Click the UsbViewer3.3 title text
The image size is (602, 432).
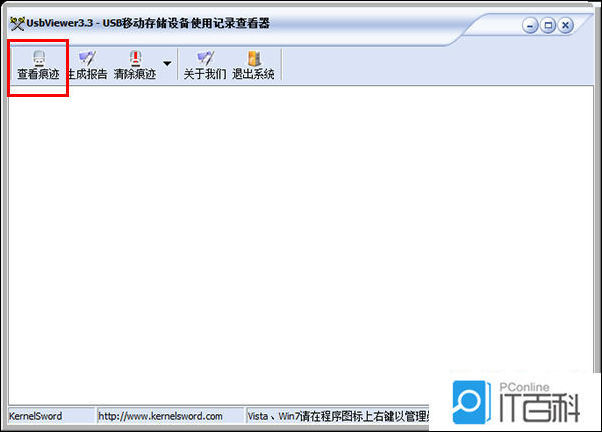pos(148,23)
